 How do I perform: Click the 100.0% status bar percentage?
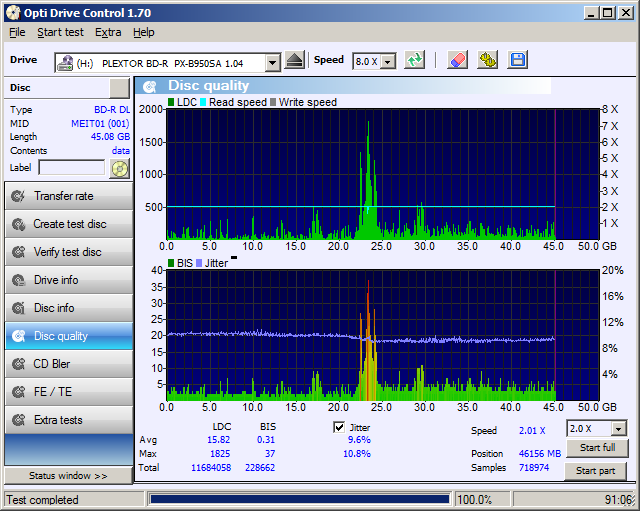tap(474, 500)
